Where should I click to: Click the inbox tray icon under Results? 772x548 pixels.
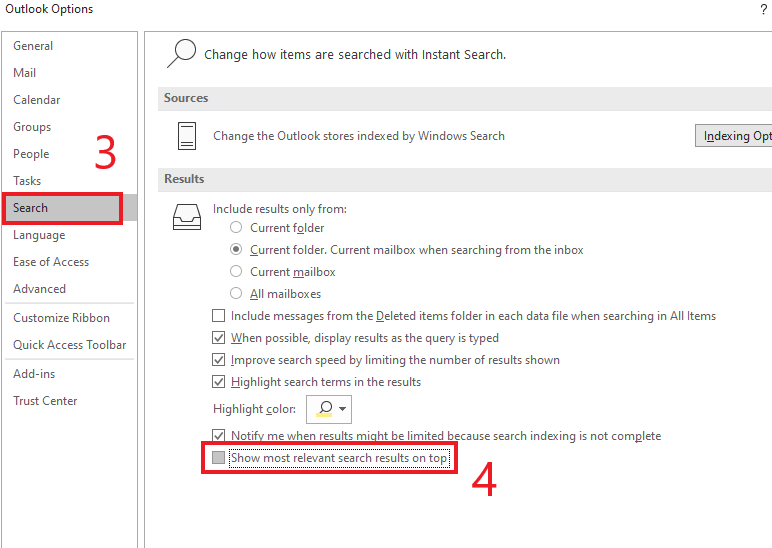(x=187, y=217)
